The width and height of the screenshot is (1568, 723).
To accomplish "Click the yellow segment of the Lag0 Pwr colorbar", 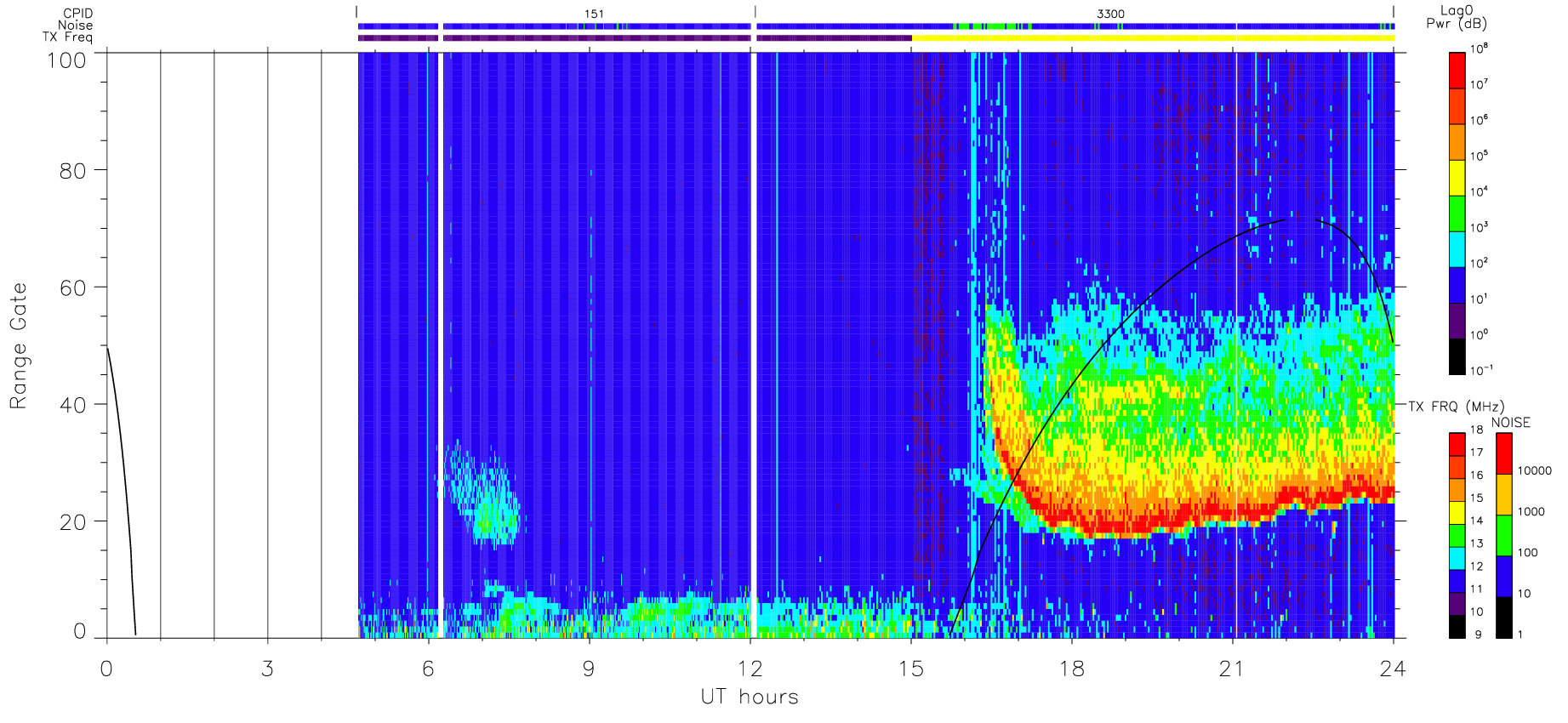I will (1457, 178).
